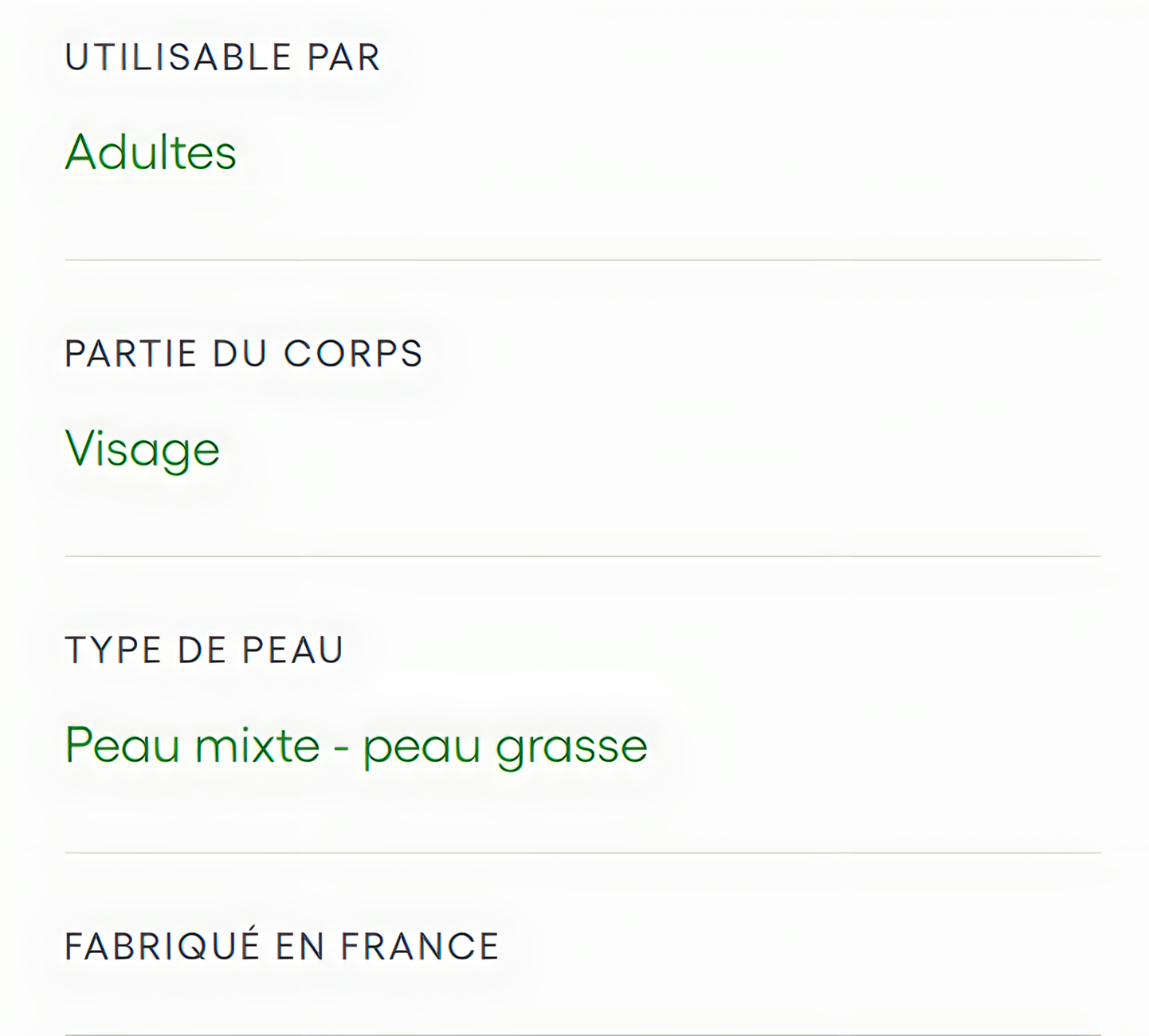Click the word PEAU in the TYPE DE PEAU heading

pyautogui.click(x=292, y=650)
